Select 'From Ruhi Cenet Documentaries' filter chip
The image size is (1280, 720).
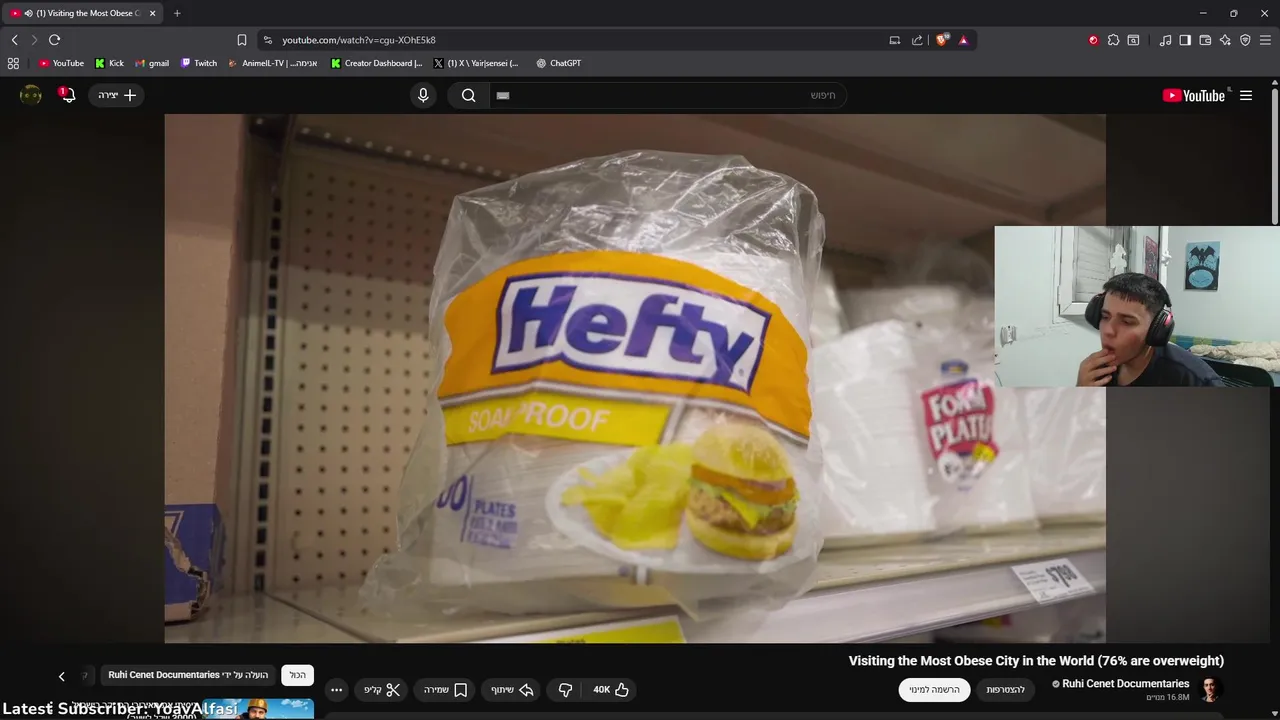pyautogui.click(x=188, y=675)
